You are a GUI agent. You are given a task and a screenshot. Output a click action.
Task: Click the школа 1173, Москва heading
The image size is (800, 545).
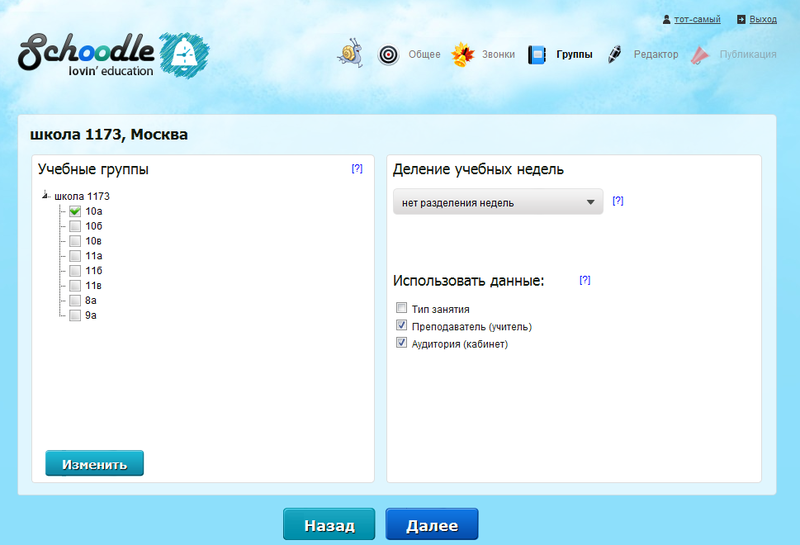[109, 134]
